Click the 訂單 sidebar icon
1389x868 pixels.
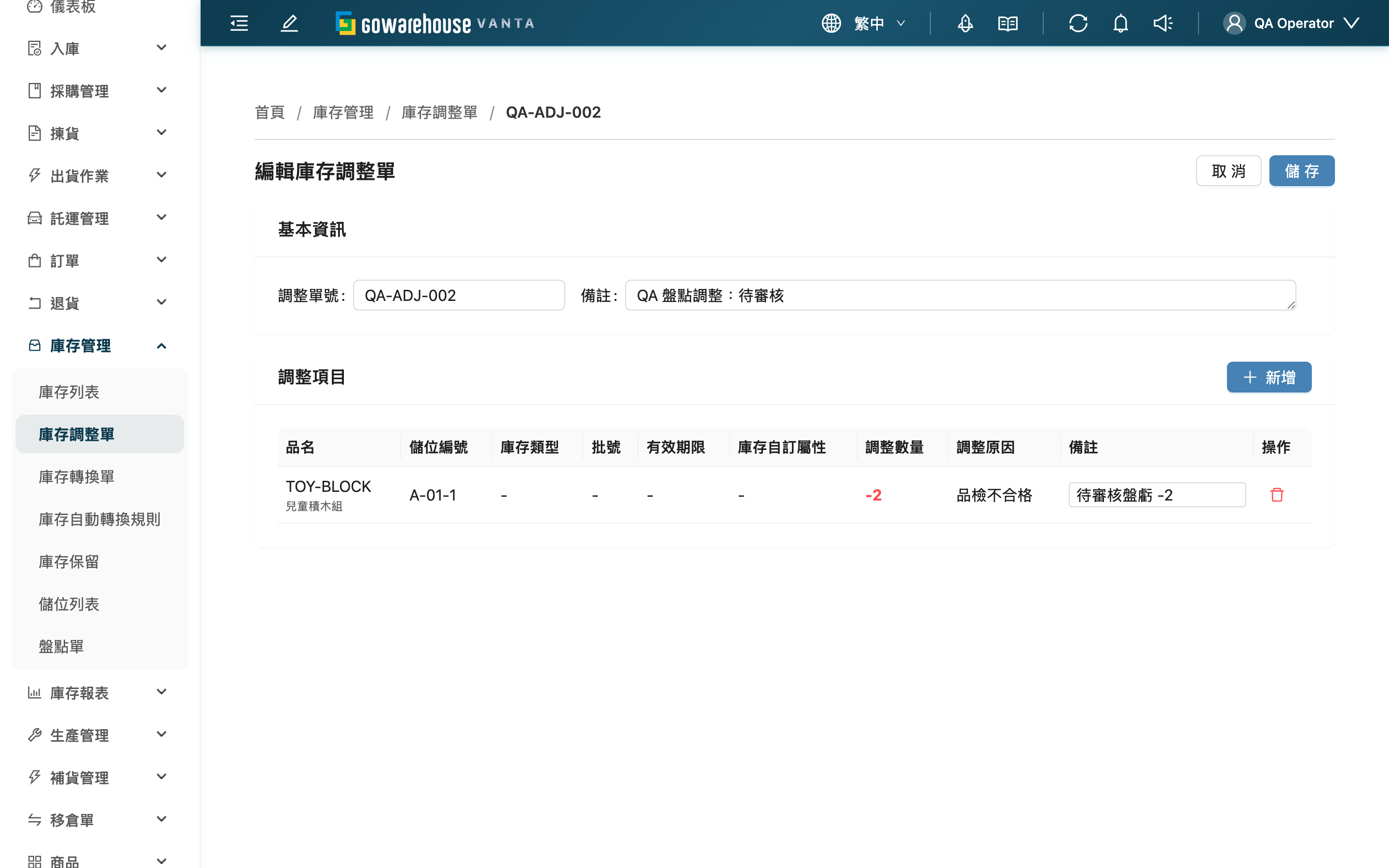click(x=34, y=260)
